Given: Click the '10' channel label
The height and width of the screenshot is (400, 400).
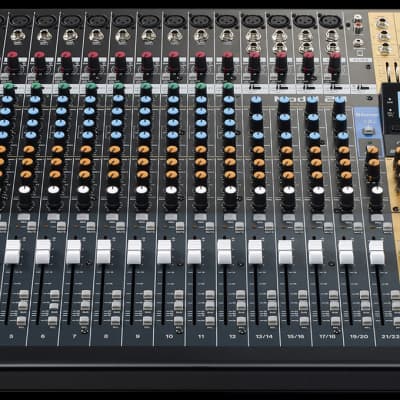Looking at the screenshot, I should click(x=169, y=337).
